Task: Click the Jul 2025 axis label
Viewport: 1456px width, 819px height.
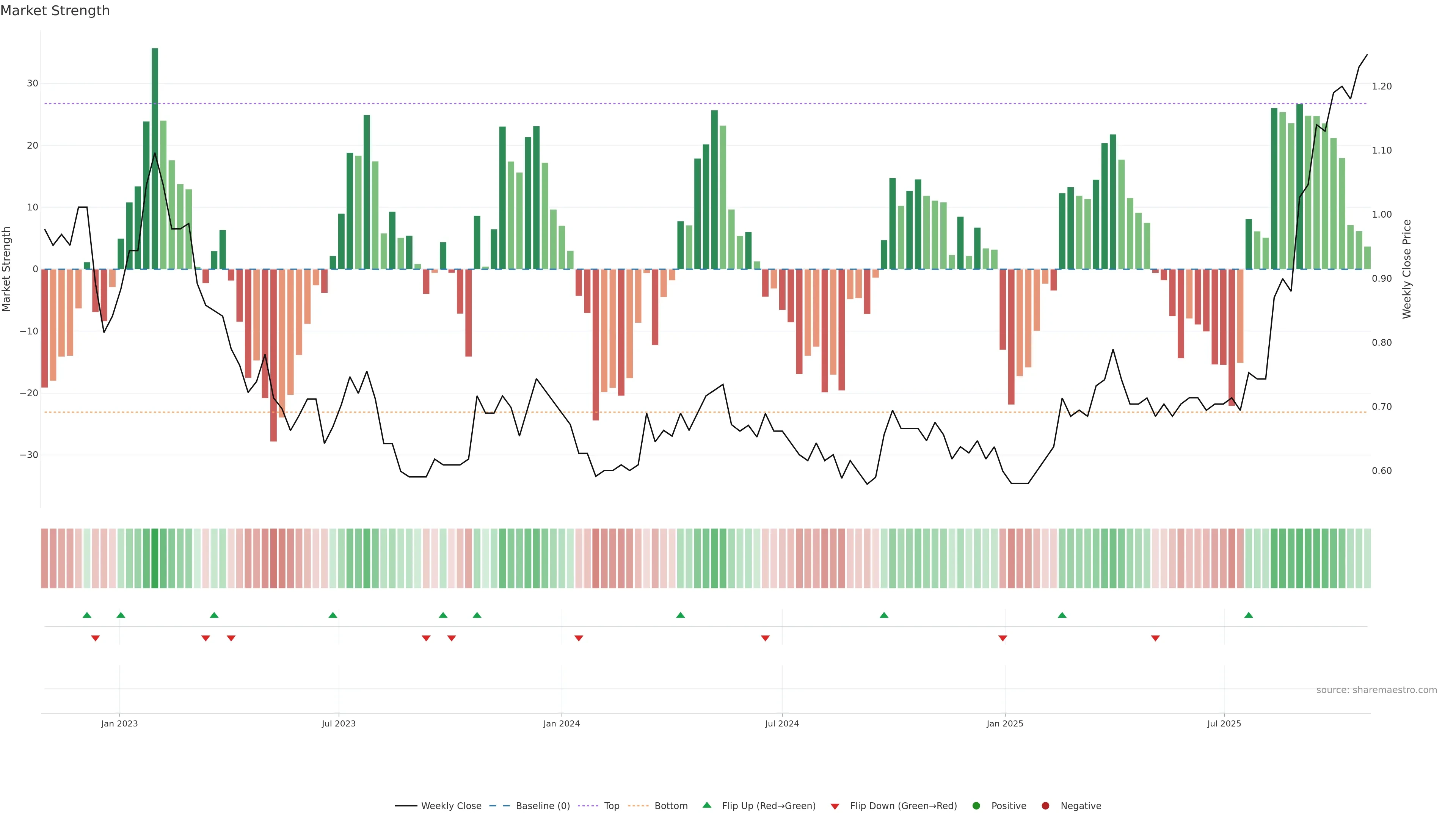Action: (x=1224, y=723)
